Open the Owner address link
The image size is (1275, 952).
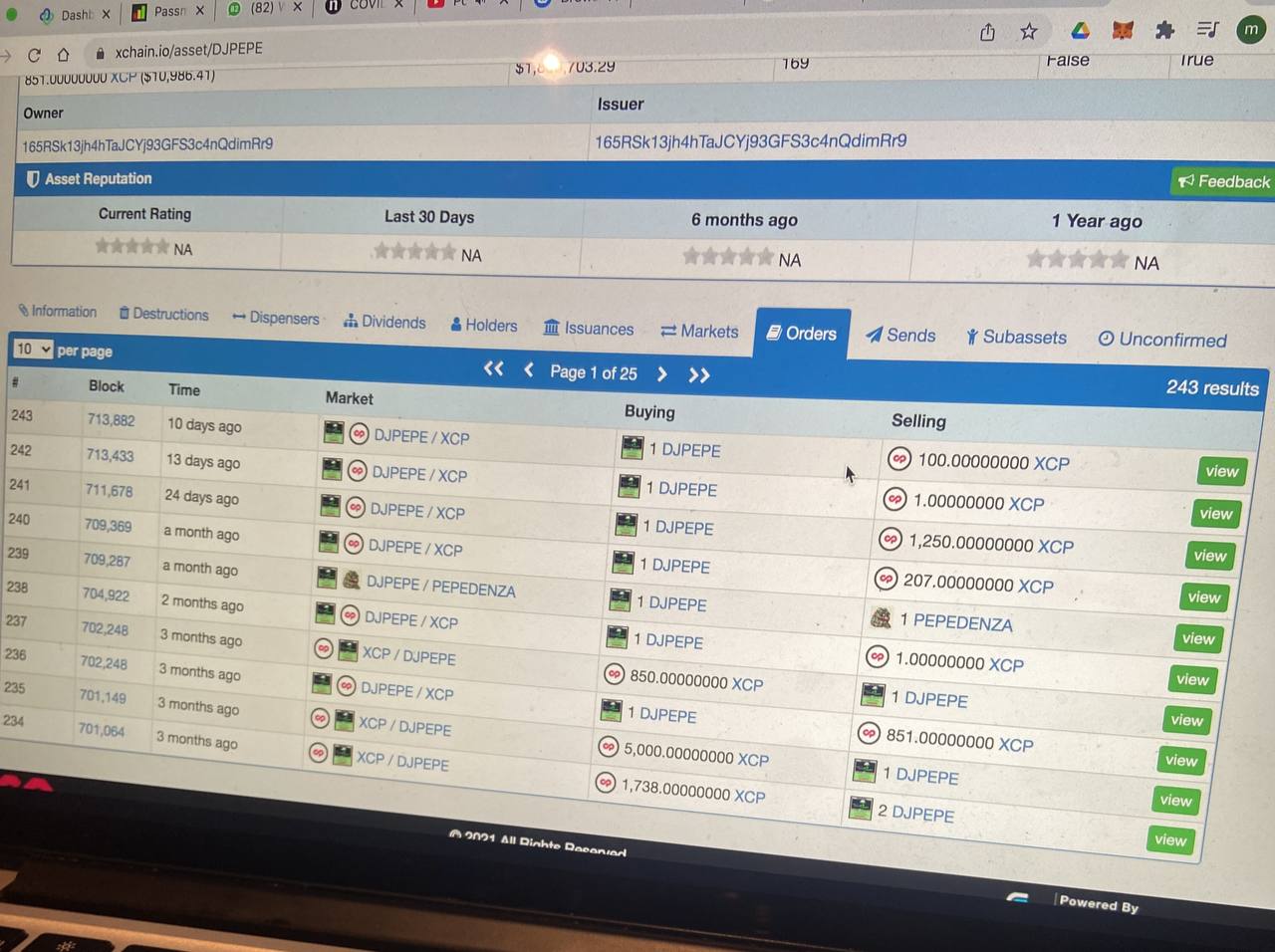147,144
